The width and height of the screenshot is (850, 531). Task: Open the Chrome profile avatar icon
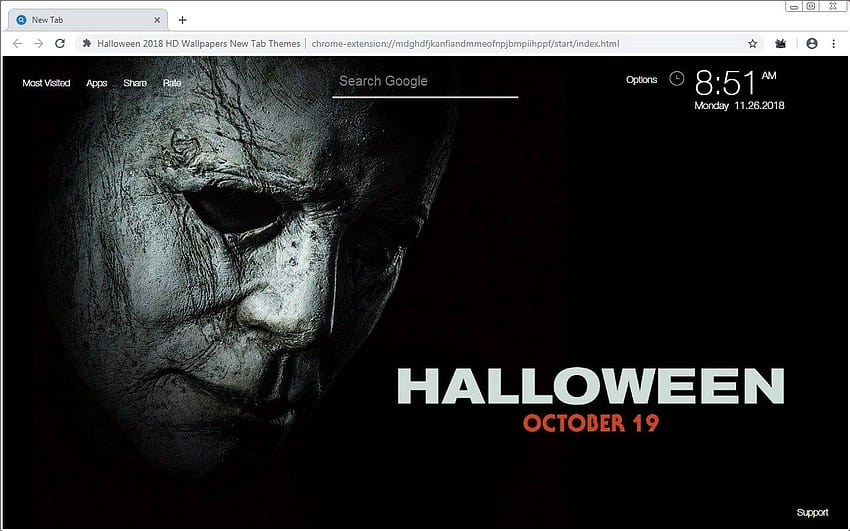tap(812, 43)
